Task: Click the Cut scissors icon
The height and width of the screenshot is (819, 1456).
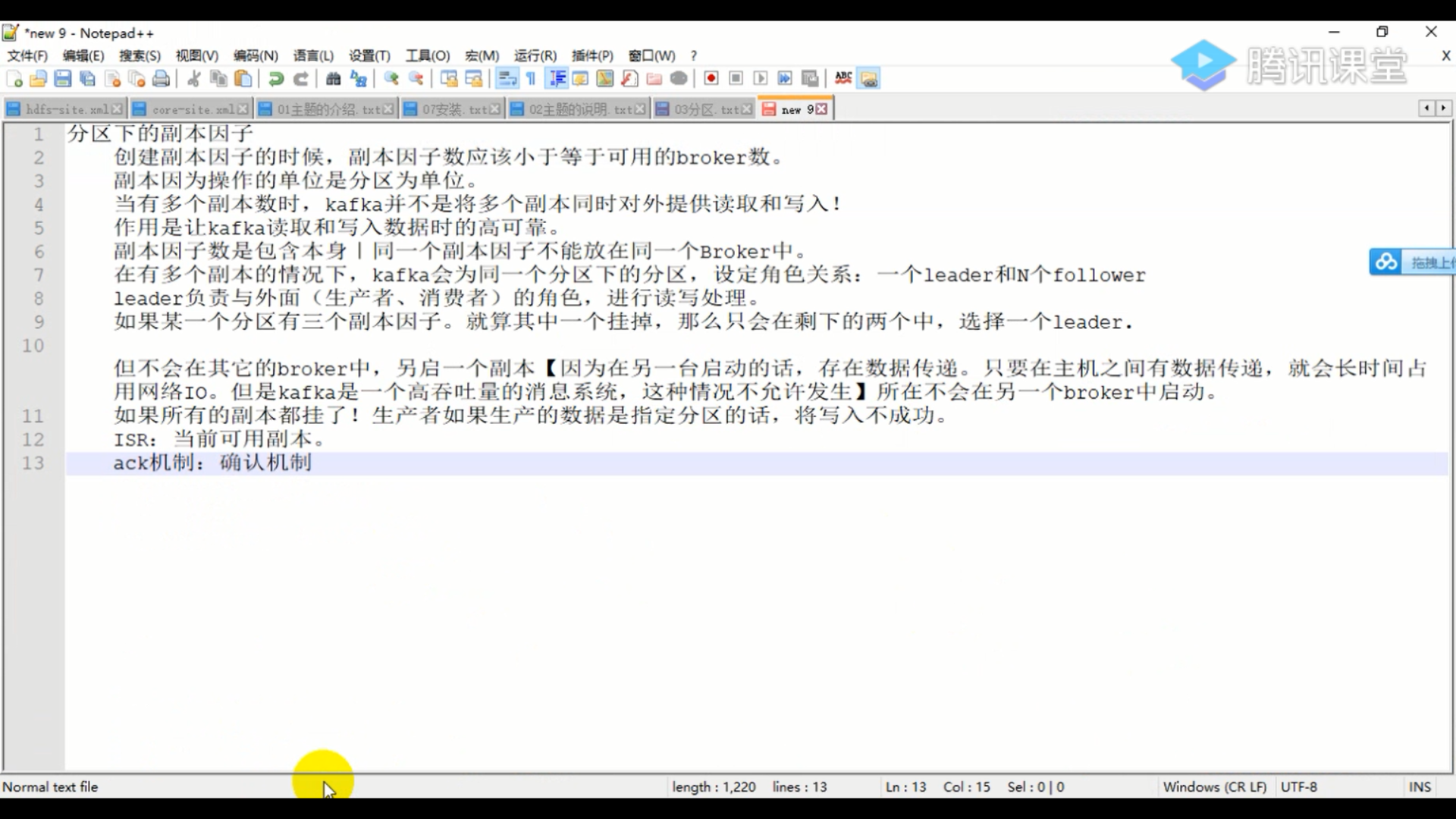Action: [194, 79]
